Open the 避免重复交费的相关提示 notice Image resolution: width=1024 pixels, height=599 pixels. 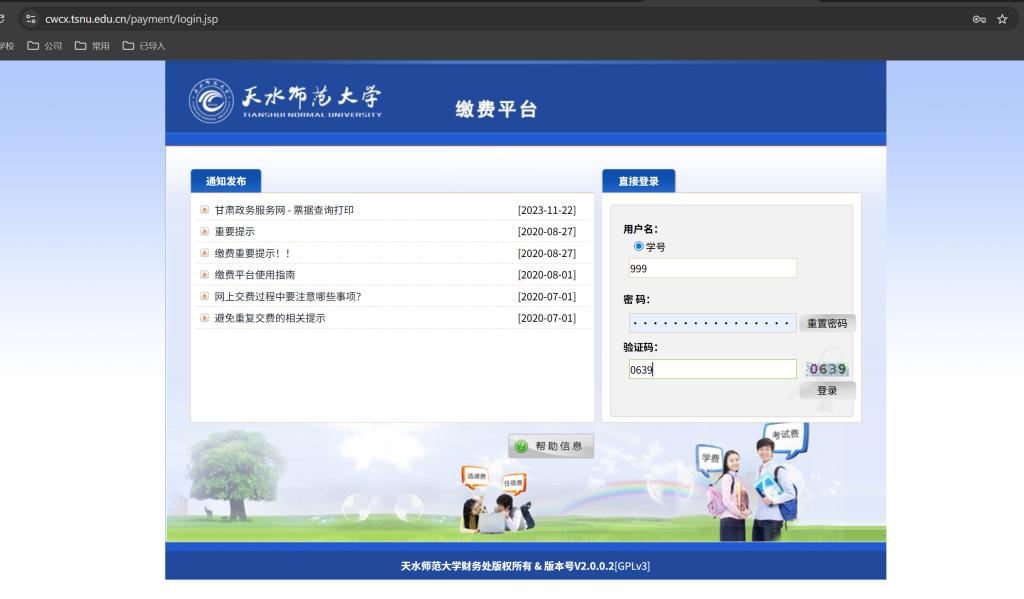pyautogui.click(x=270, y=318)
